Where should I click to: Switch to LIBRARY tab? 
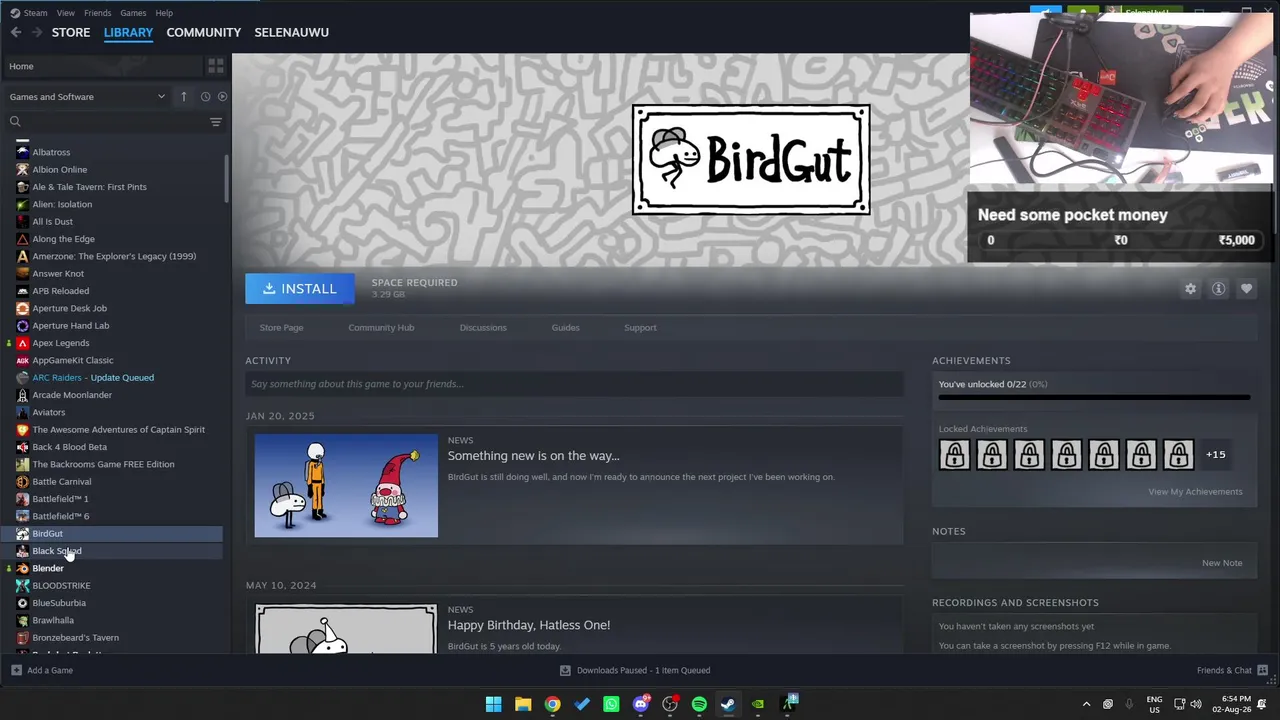click(128, 32)
